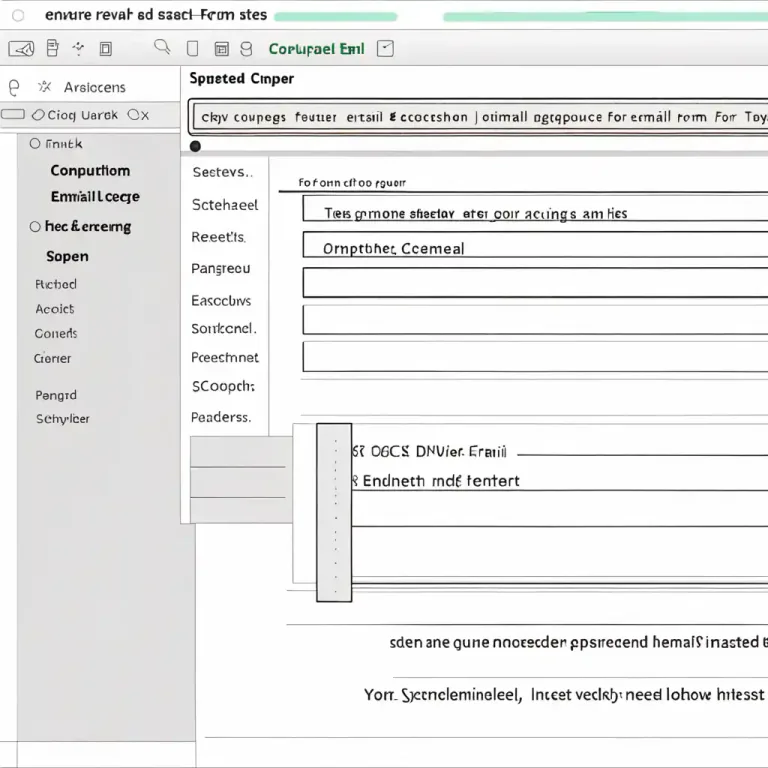The height and width of the screenshot is (768, 768).
Task: Click the Corupael Eml toolbar label
Action: (x=316, y=49)
